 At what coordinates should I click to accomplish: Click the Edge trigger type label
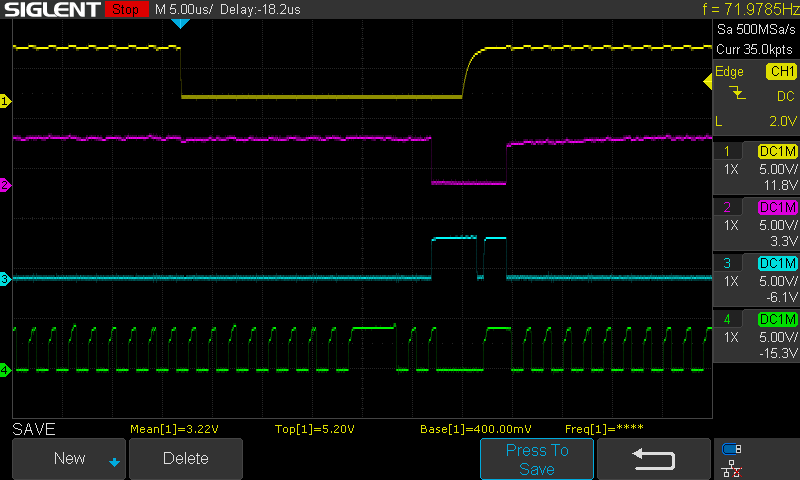[729, 72]
